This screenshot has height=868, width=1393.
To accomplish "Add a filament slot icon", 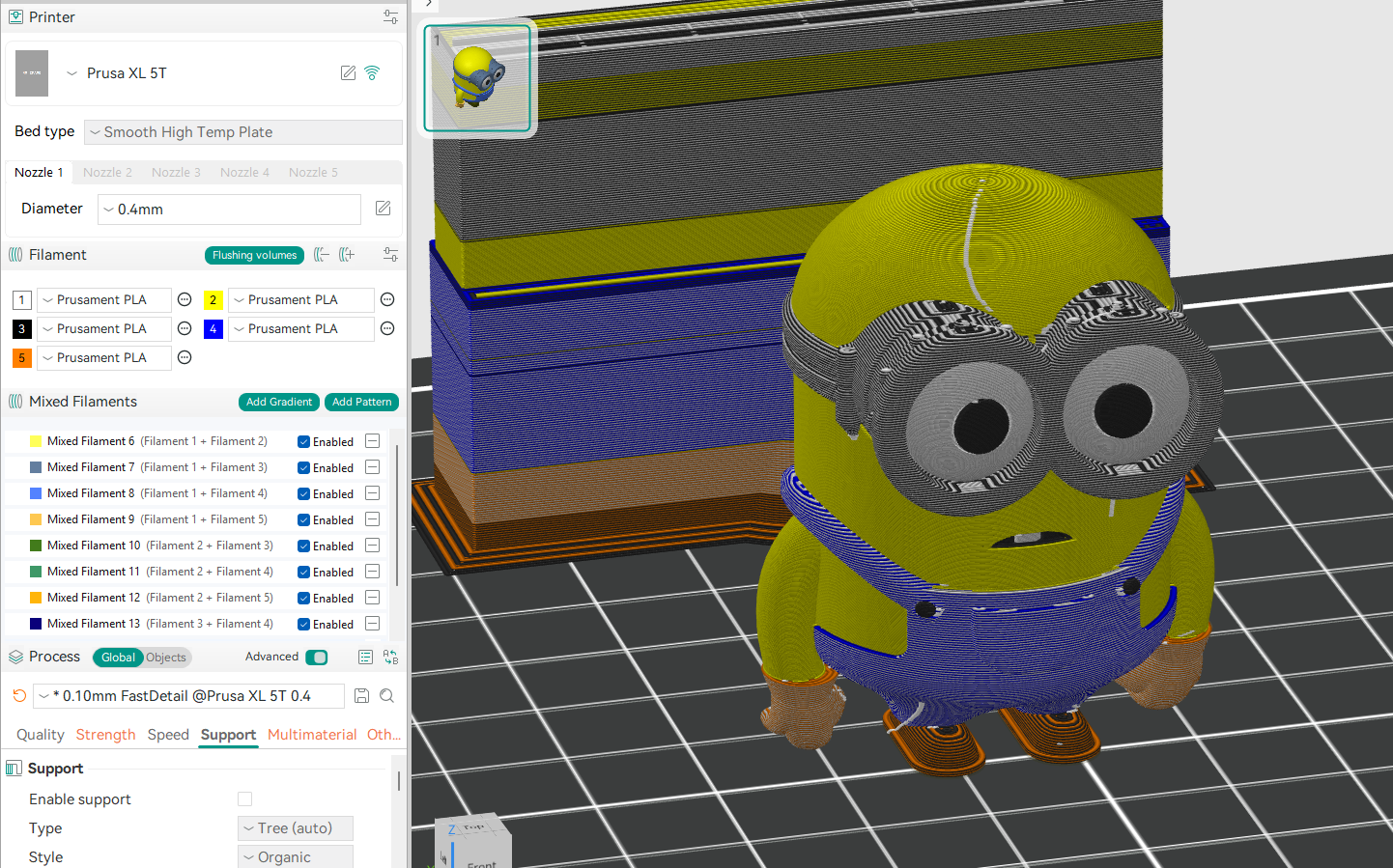I will 347,255.
